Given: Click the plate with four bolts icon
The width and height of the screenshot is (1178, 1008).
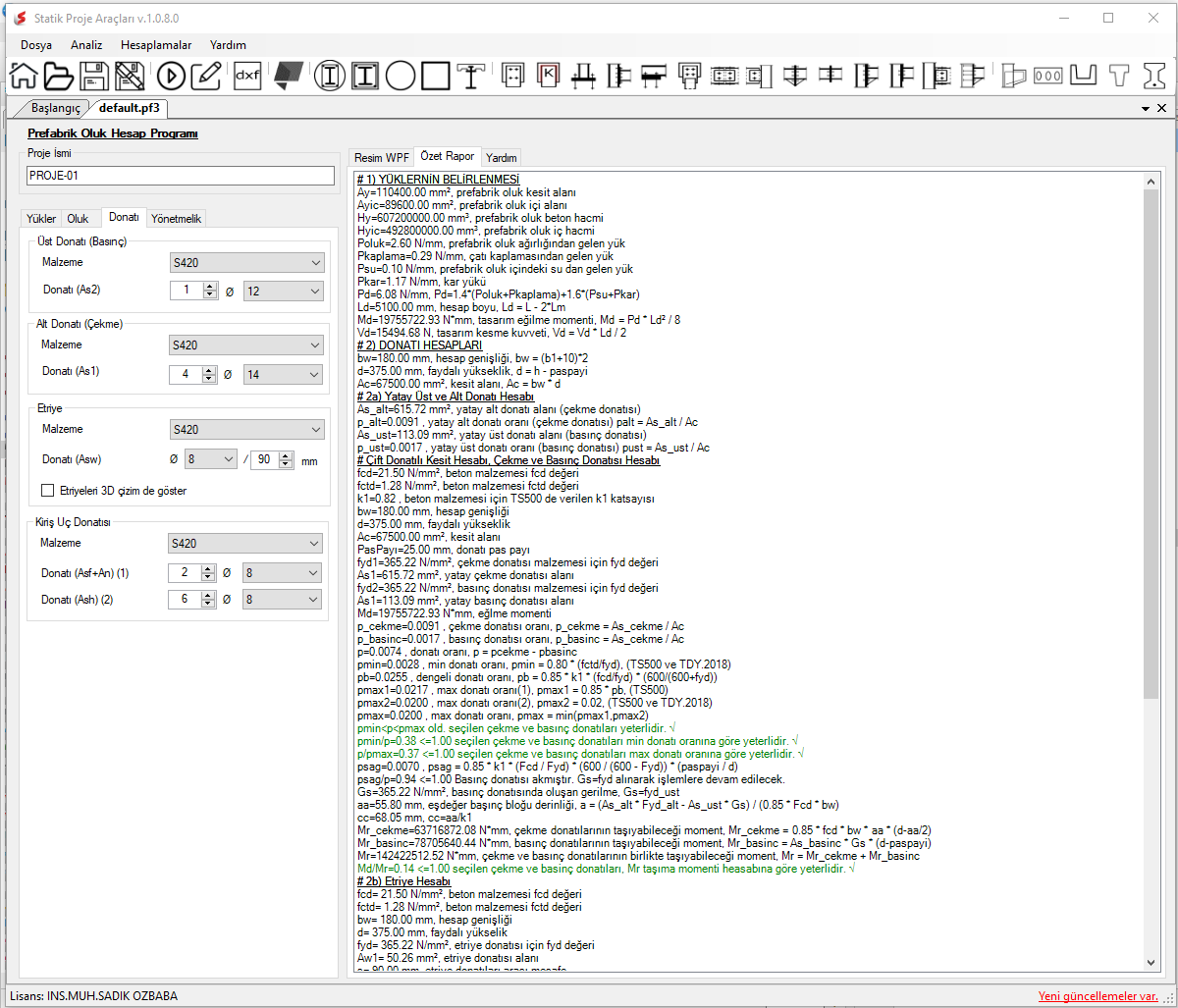Looking at the screenshot, I should pyautogui.click(x=512, y=75).
